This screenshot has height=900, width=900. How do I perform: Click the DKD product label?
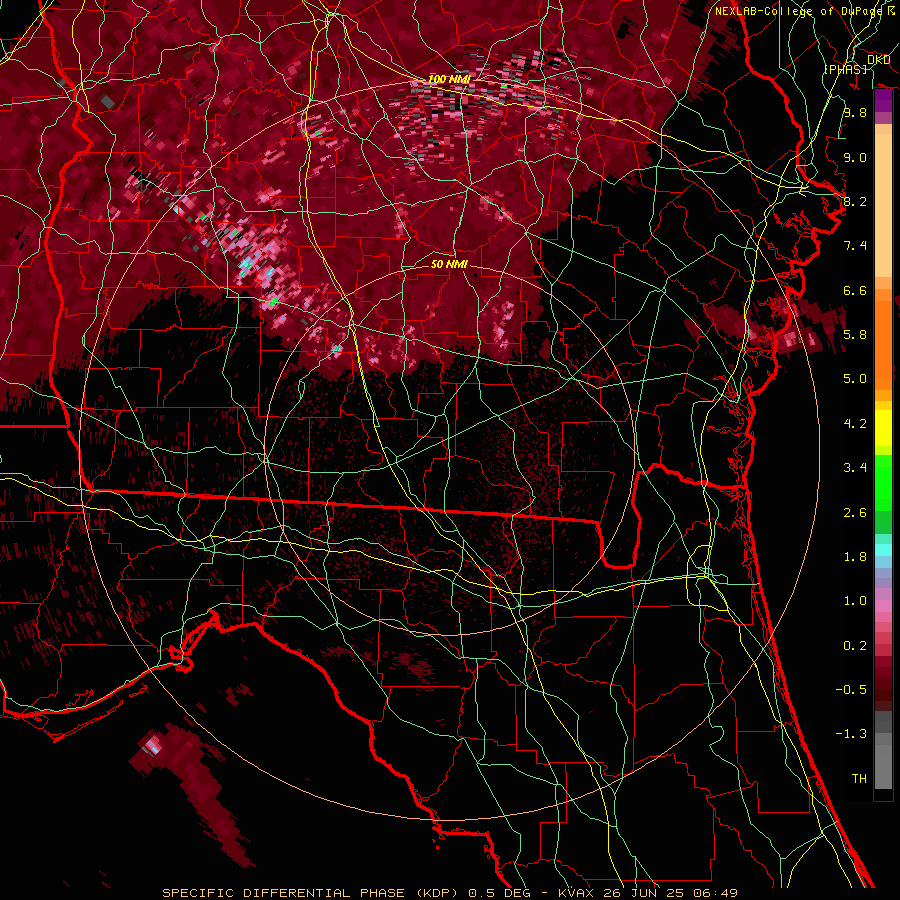tap(878, 59)
